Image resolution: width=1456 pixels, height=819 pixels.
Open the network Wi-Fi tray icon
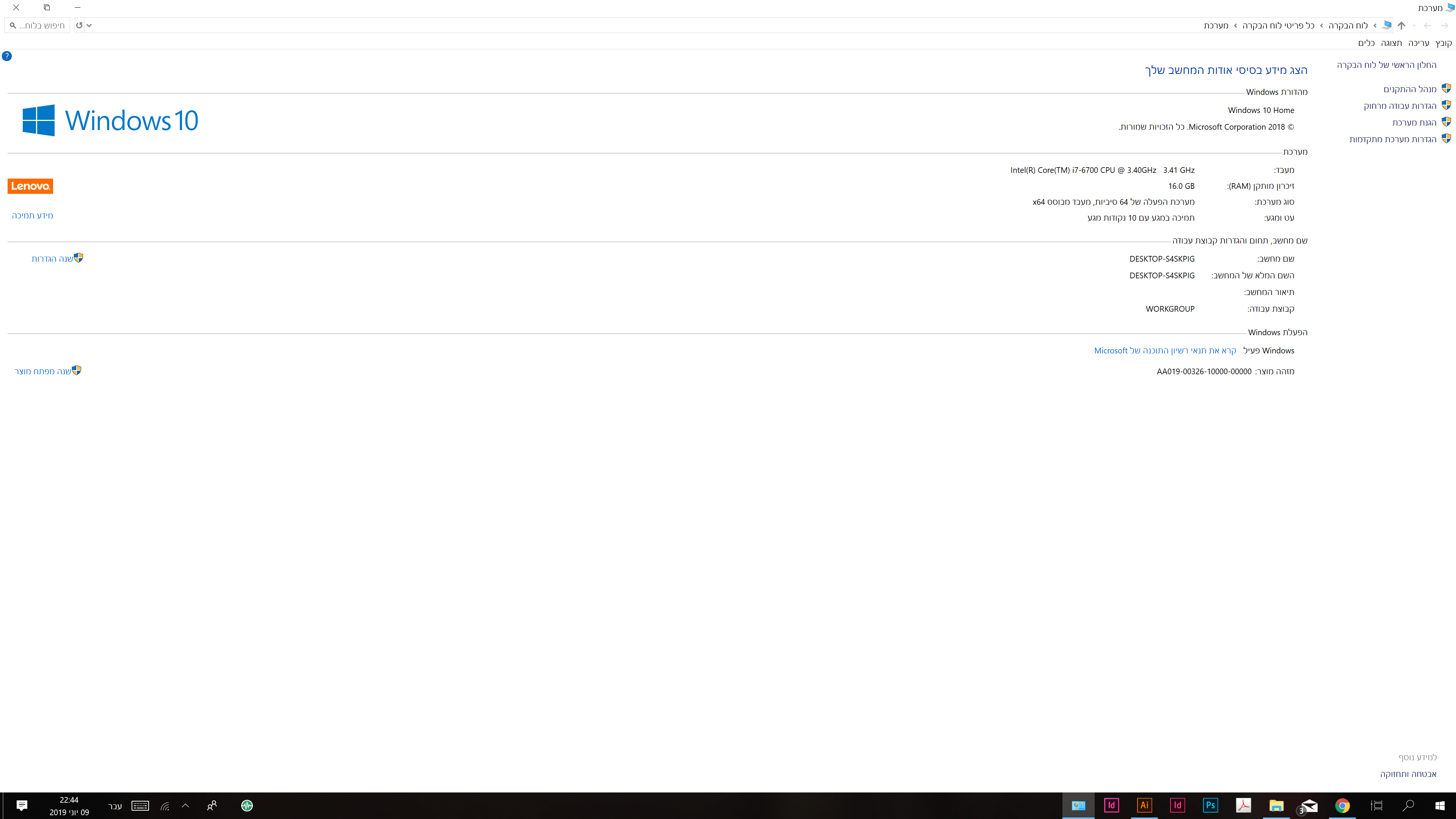(165, 806)
